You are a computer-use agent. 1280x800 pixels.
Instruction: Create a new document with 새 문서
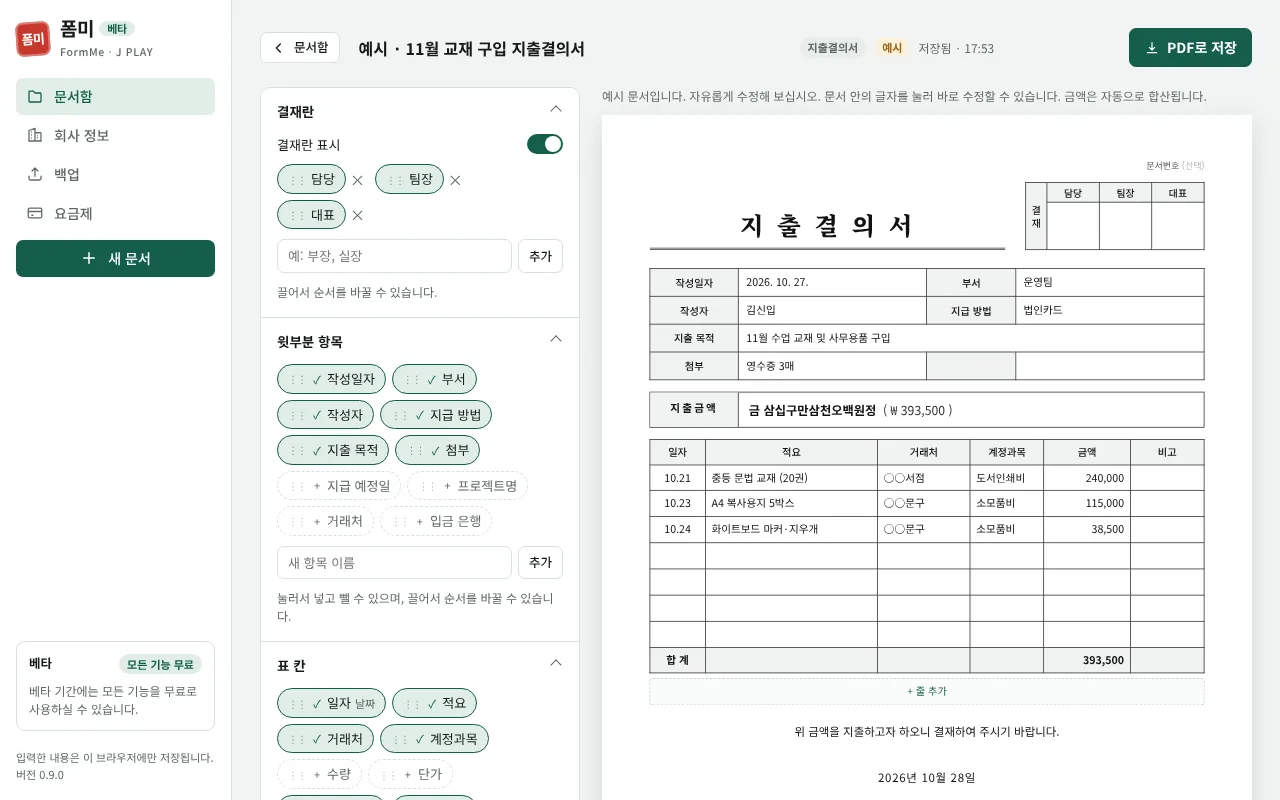click(x=115, y=258)
